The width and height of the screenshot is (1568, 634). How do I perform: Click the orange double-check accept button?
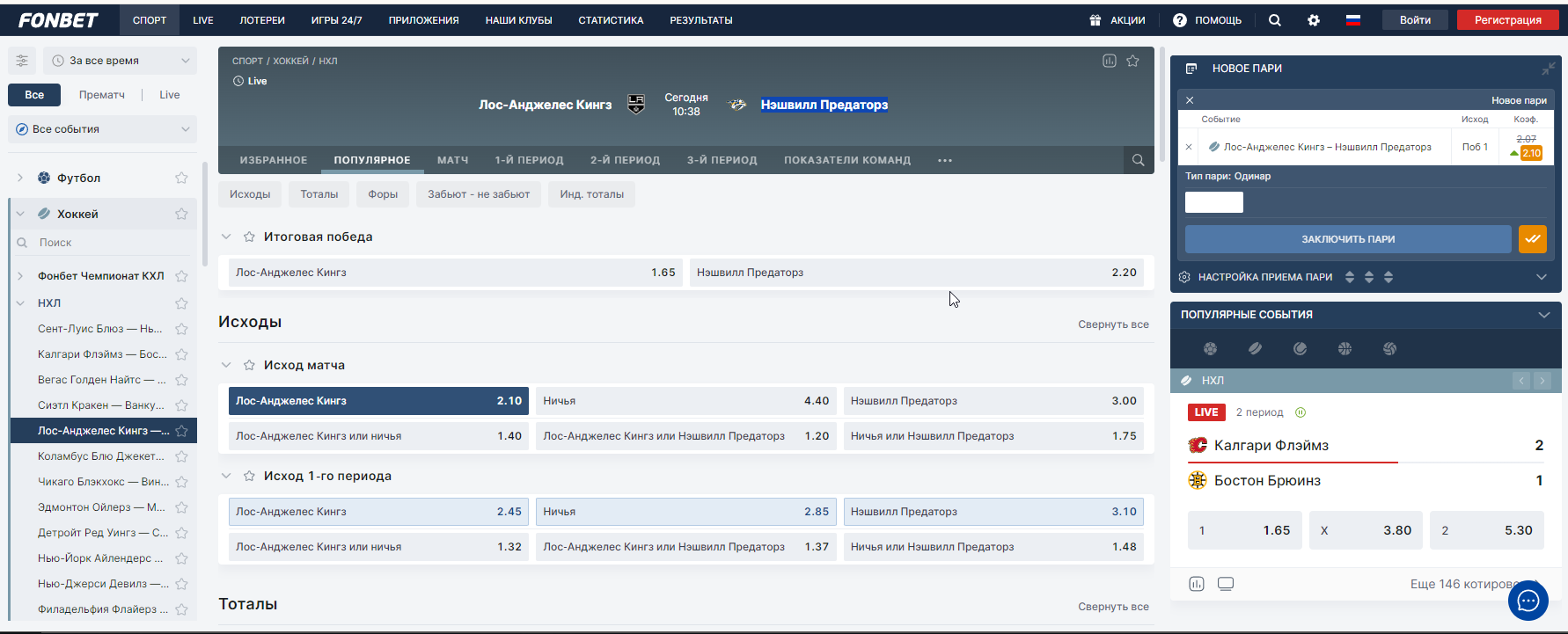[1532, 239]
